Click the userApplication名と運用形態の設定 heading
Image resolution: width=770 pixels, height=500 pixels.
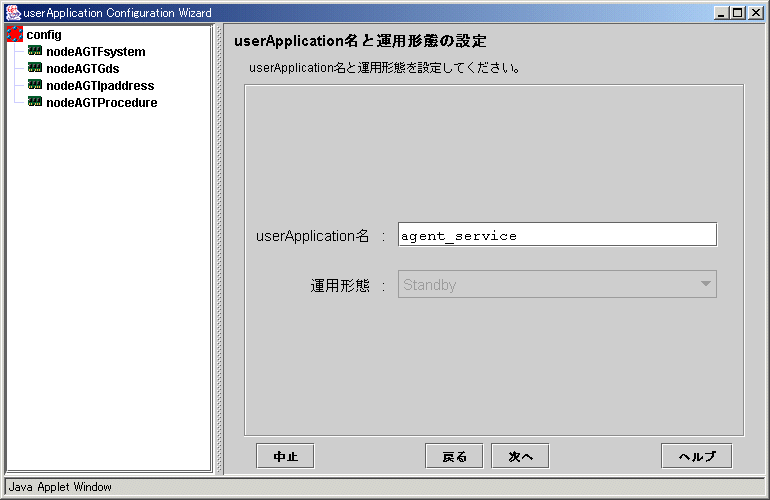(x=360, y=41)
